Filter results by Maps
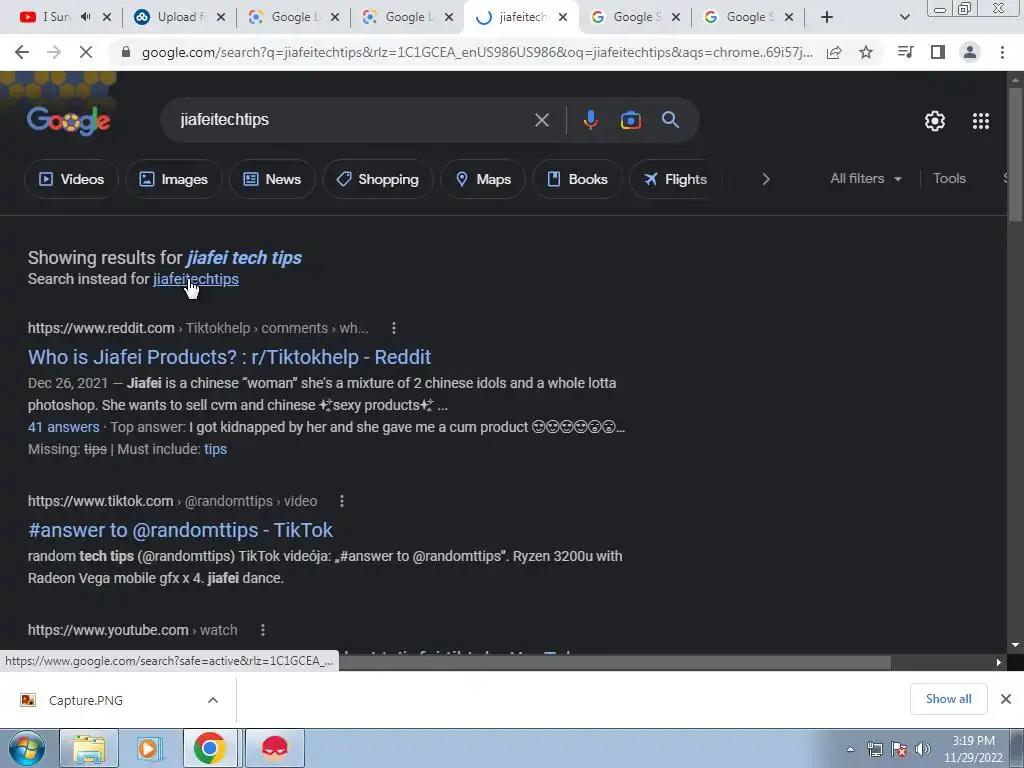 pyautogui.click(x=483, y=179)
